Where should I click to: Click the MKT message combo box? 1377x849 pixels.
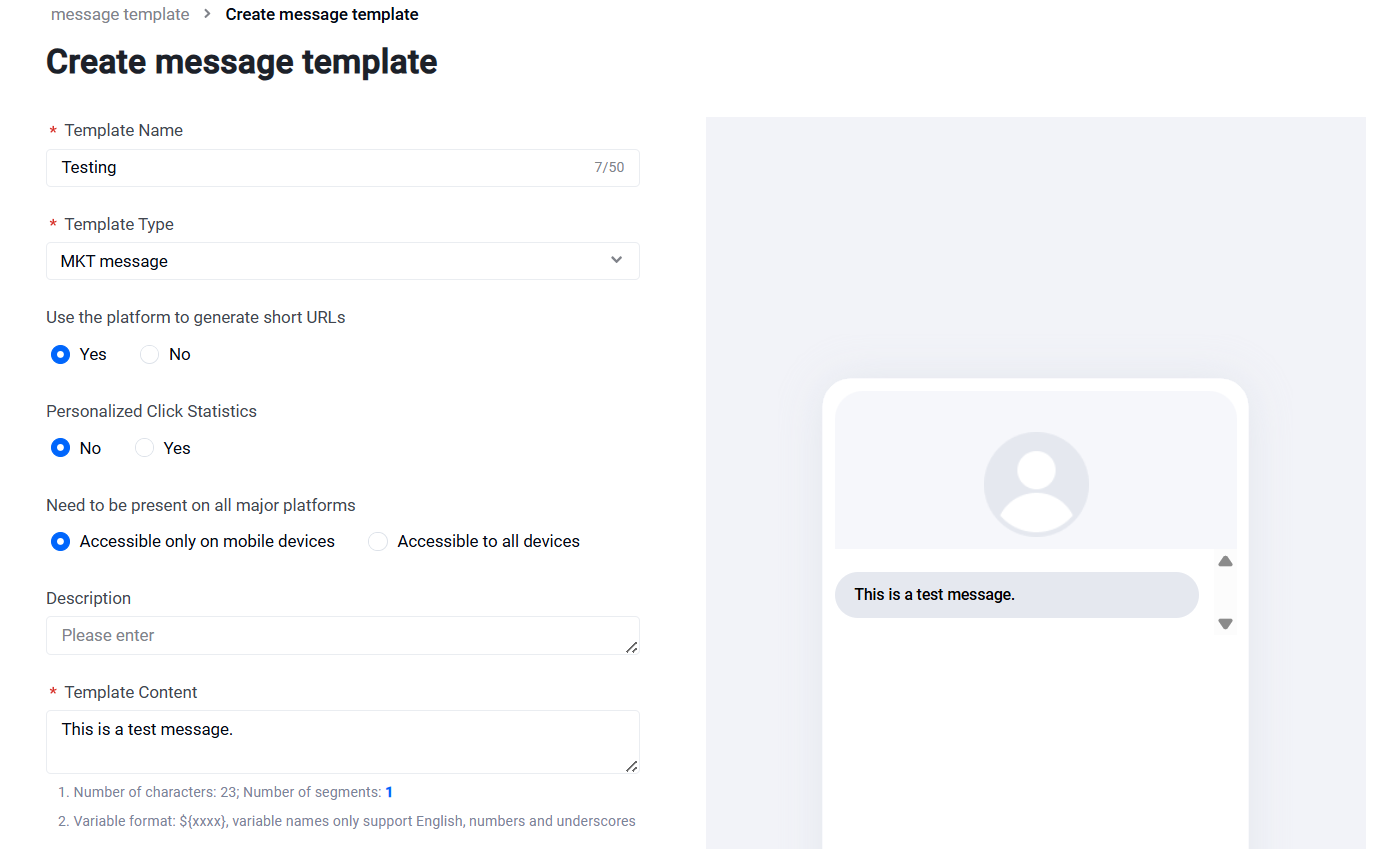coord(342,261)
